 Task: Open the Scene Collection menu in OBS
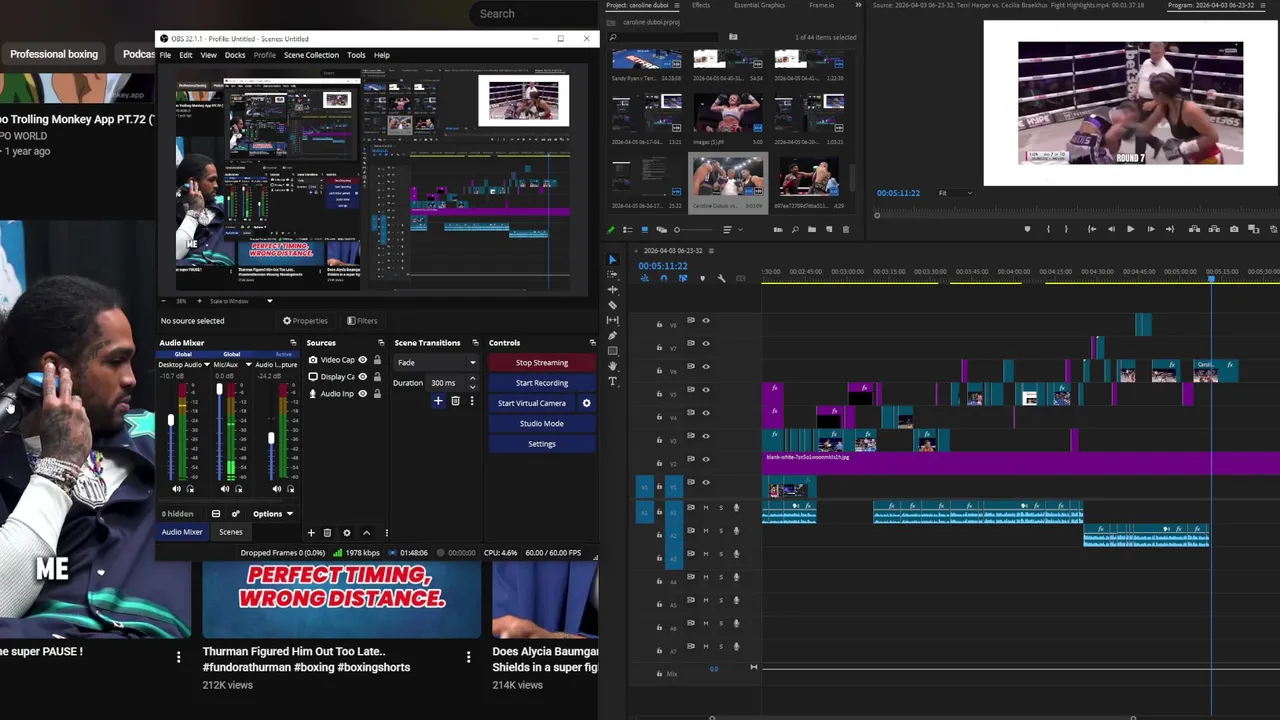tap(311, 55)
